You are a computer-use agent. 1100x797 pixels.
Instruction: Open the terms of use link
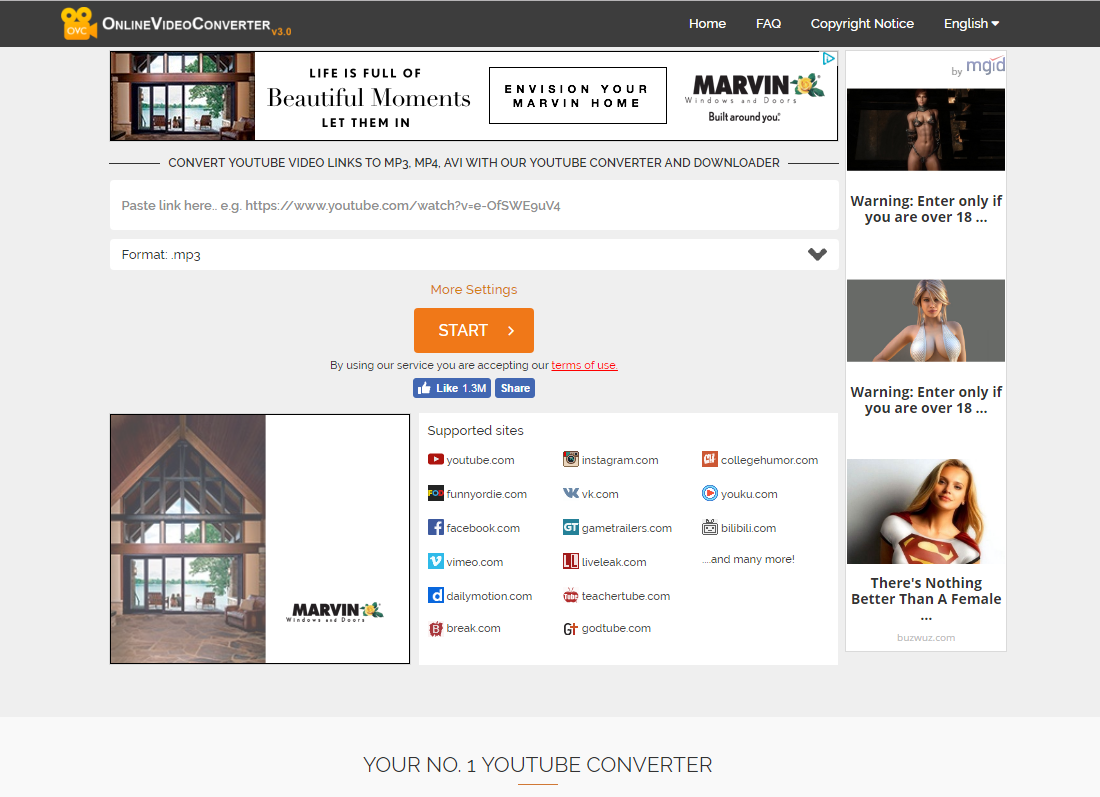click(584, 366)
